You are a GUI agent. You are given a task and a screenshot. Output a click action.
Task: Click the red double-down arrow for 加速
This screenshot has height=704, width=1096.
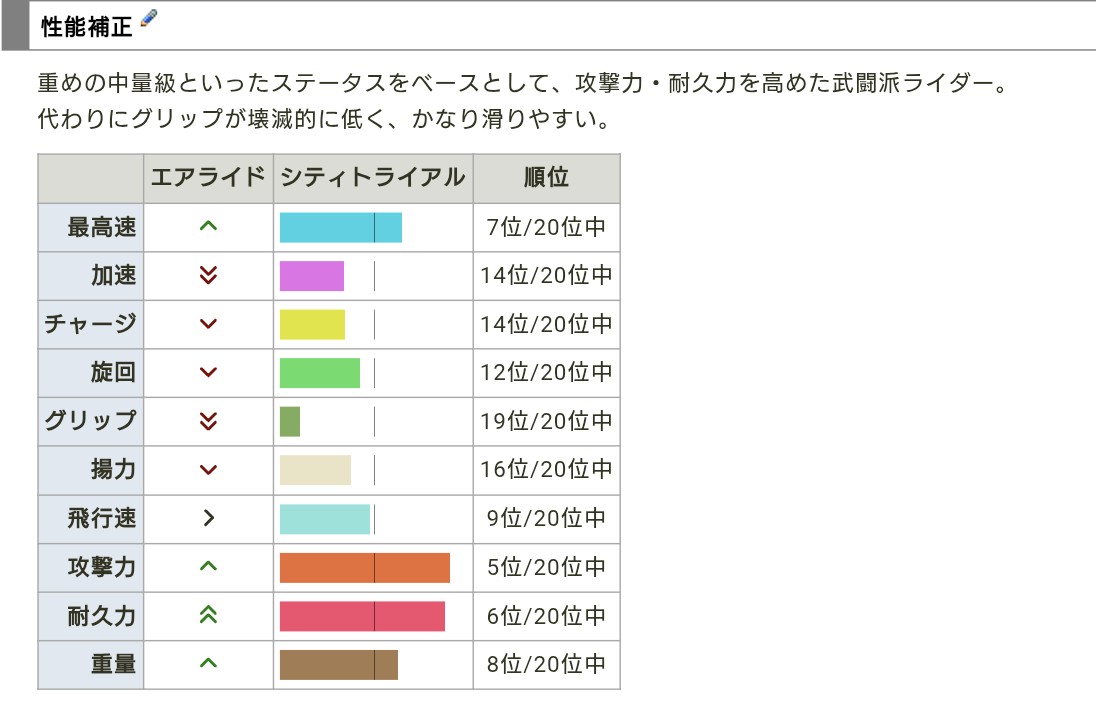coord(208,276)
